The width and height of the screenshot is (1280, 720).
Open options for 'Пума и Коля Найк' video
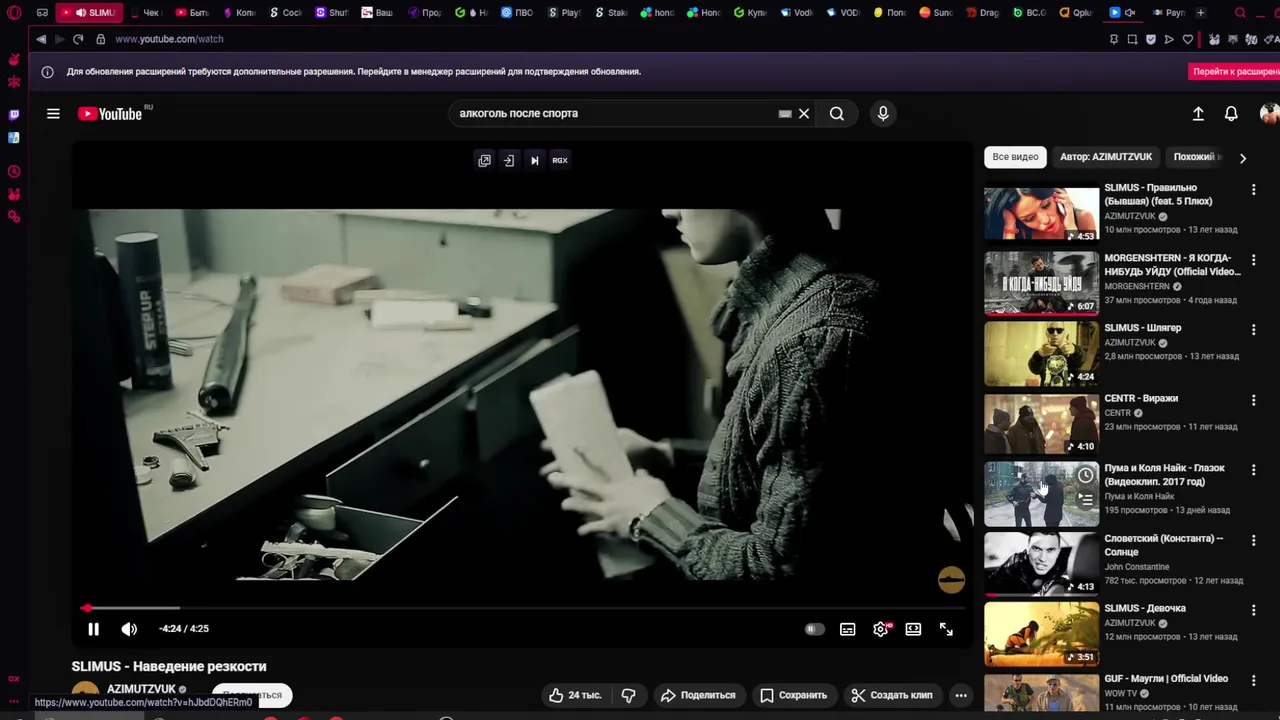coord(1253,470)
